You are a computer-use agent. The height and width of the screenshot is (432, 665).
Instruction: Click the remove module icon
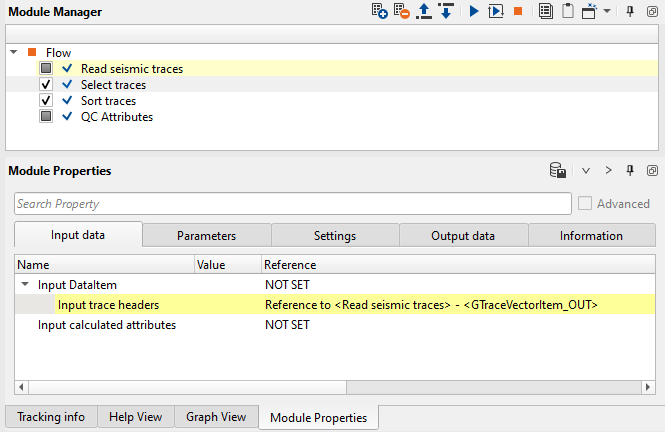coord(402,12)
